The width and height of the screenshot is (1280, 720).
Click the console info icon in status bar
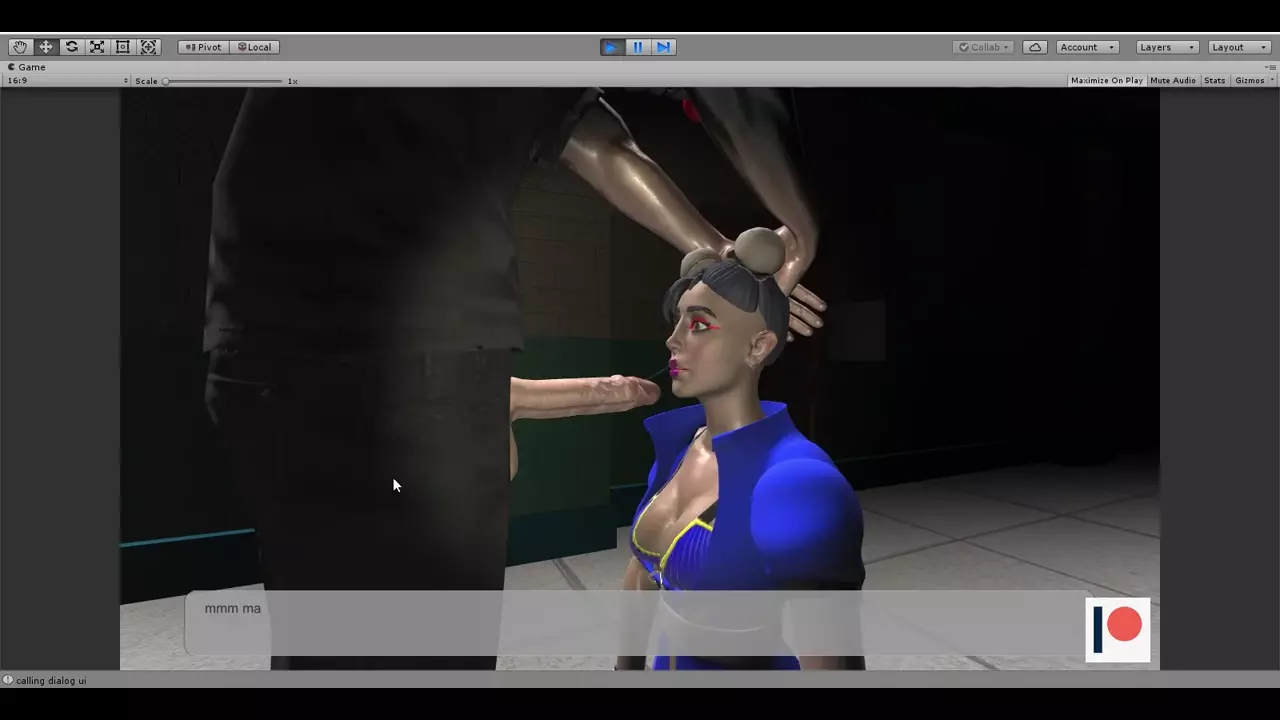pyautogui.click(x=8, y=680)
